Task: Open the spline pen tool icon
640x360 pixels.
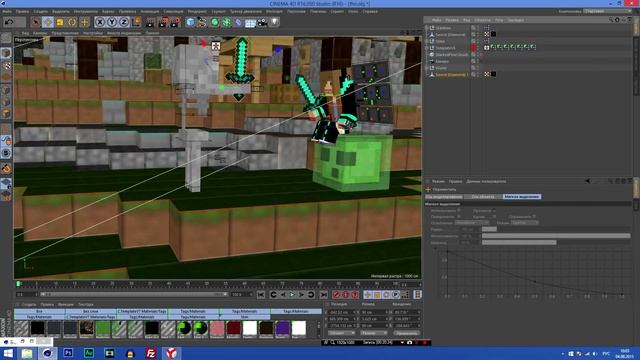Action: coord(202,22)
